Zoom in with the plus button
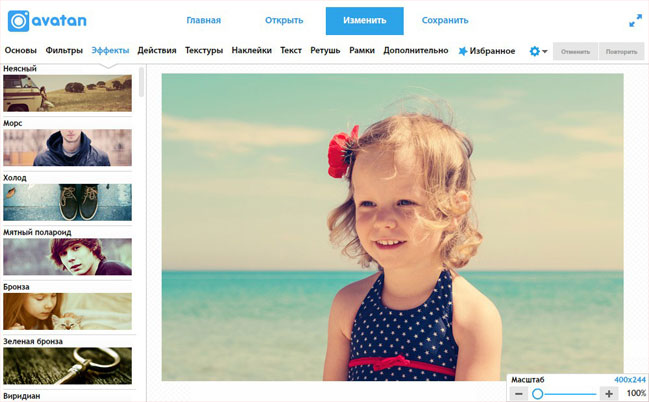 point(608,393)
